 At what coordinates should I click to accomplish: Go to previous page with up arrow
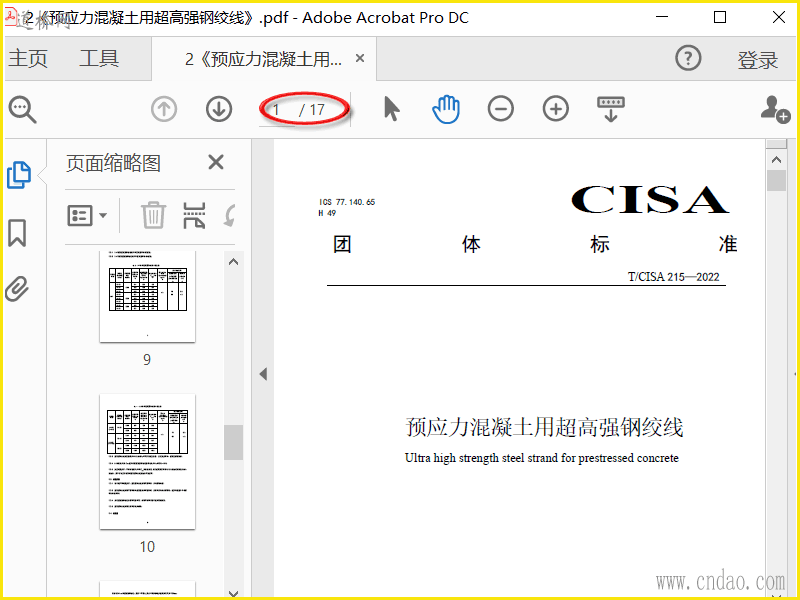(164, 109)
